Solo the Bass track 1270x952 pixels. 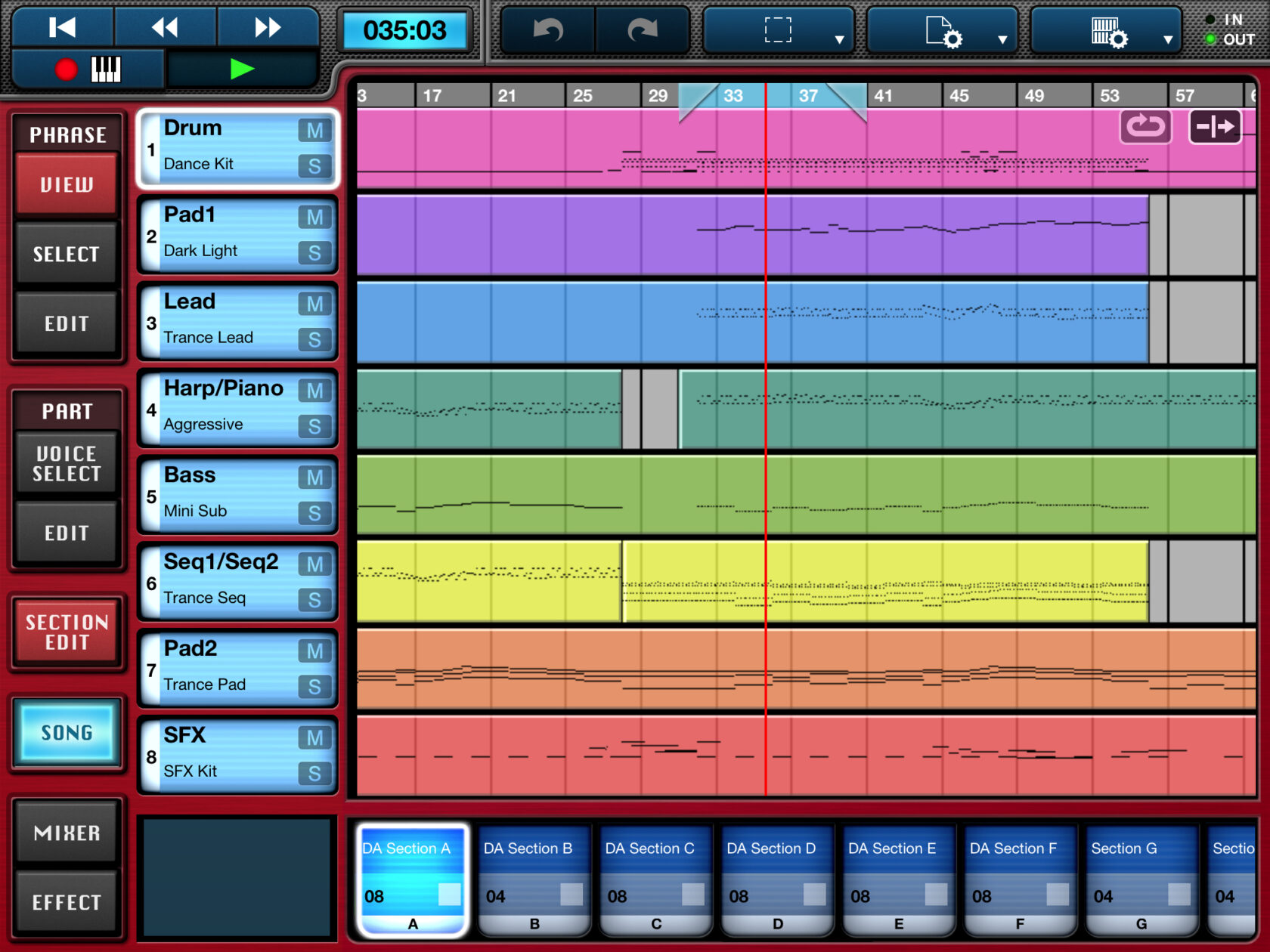tap(314, 514)
